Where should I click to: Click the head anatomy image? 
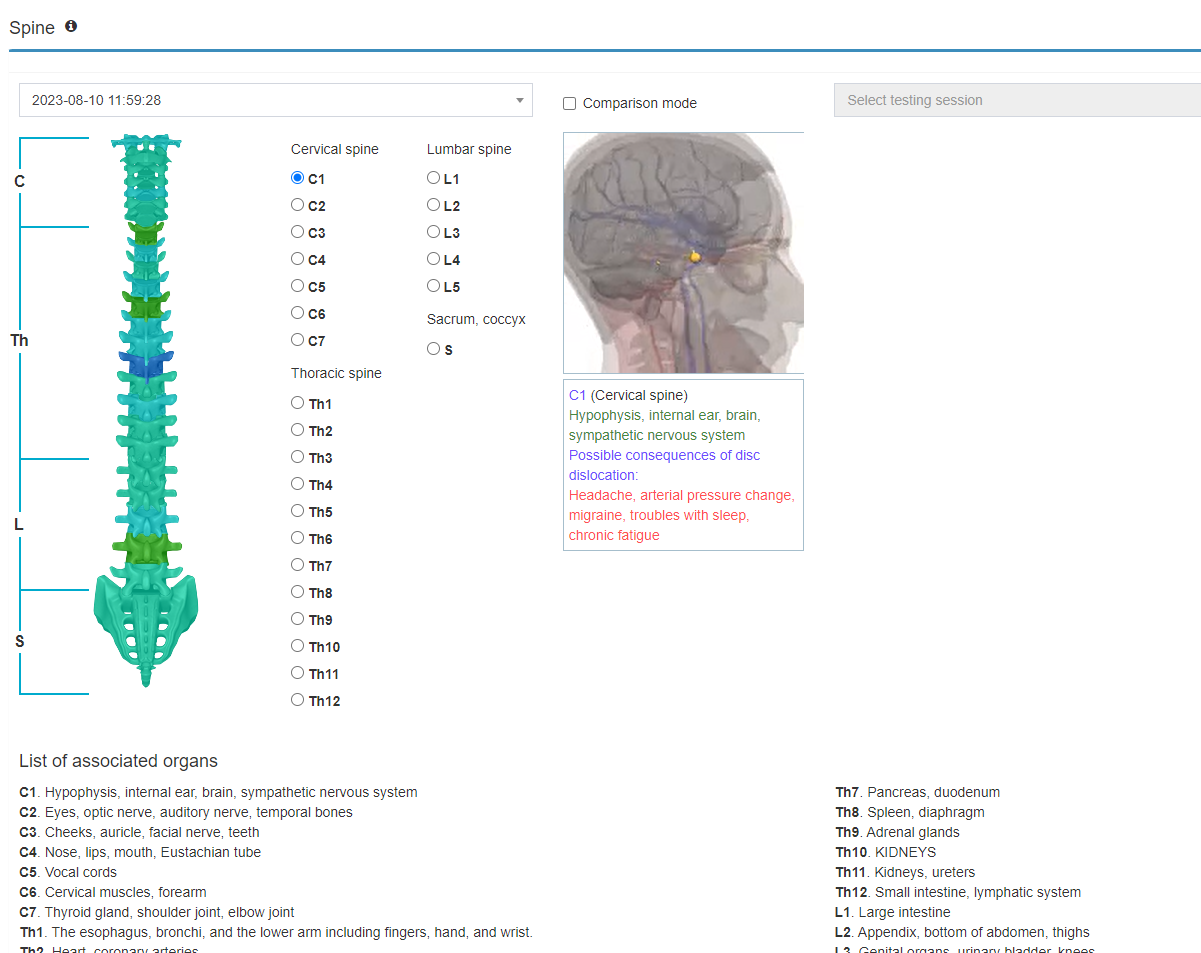[683, 252]
